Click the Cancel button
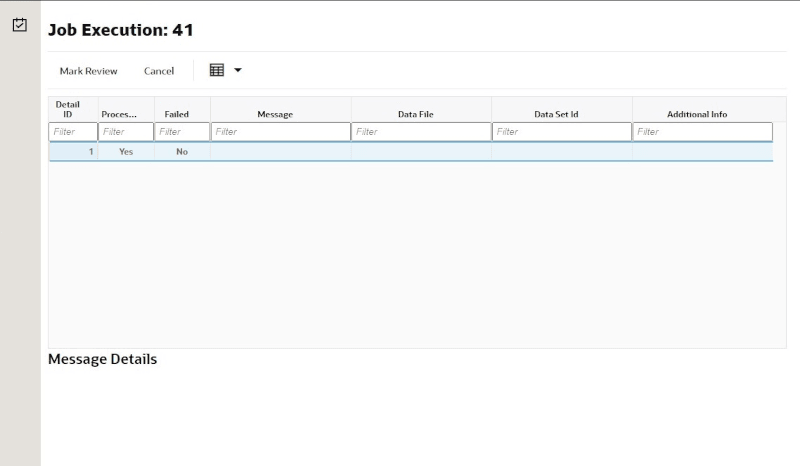 tap(159, 71)
